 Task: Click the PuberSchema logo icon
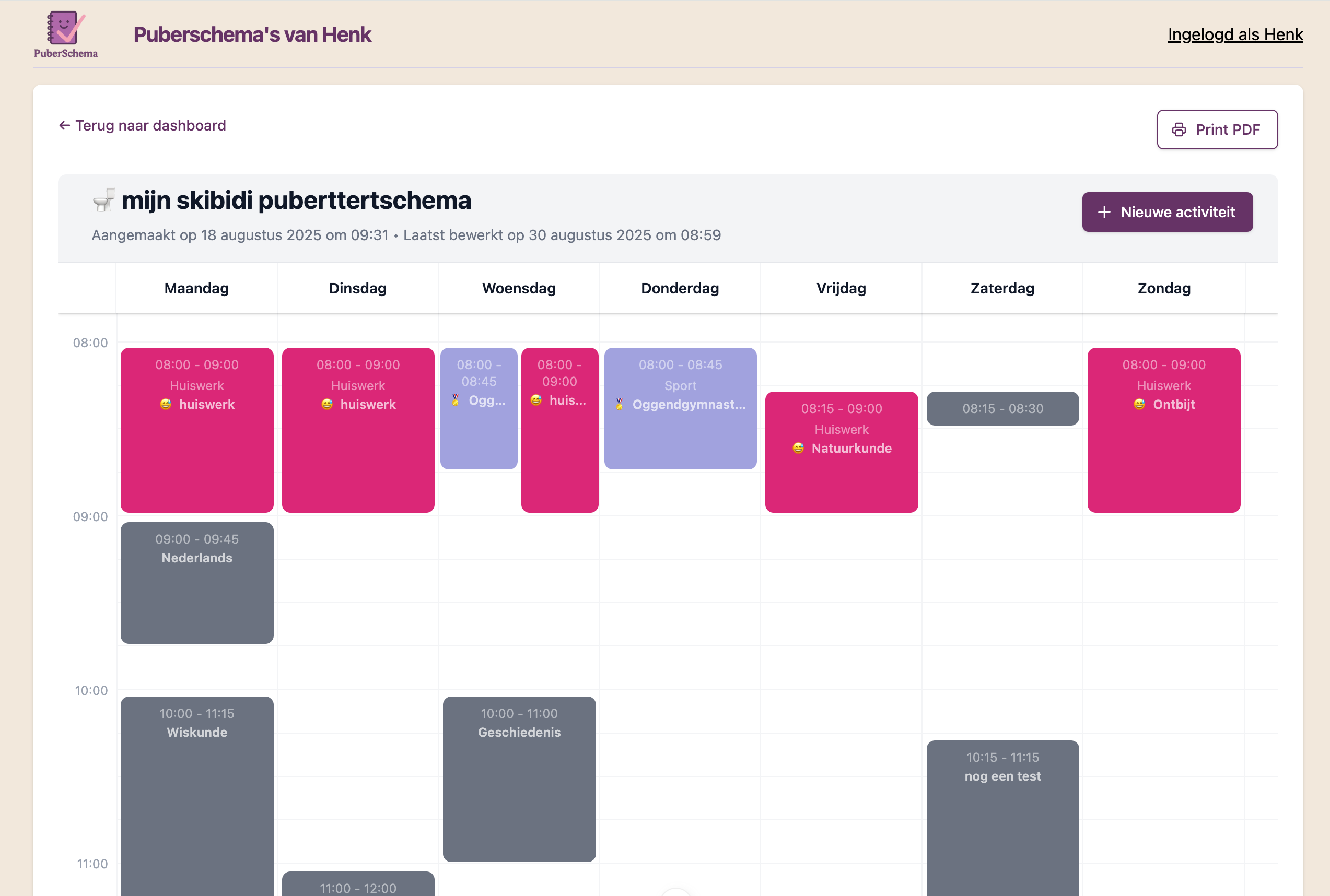coord(65,28)
